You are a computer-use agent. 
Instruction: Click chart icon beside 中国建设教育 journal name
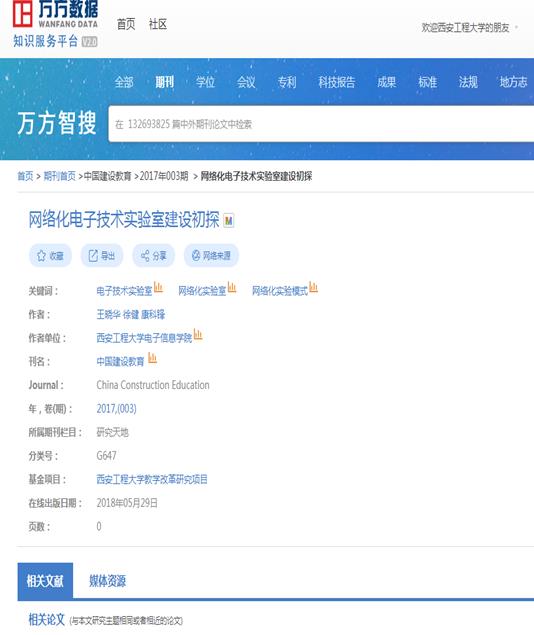coord(152,358)
